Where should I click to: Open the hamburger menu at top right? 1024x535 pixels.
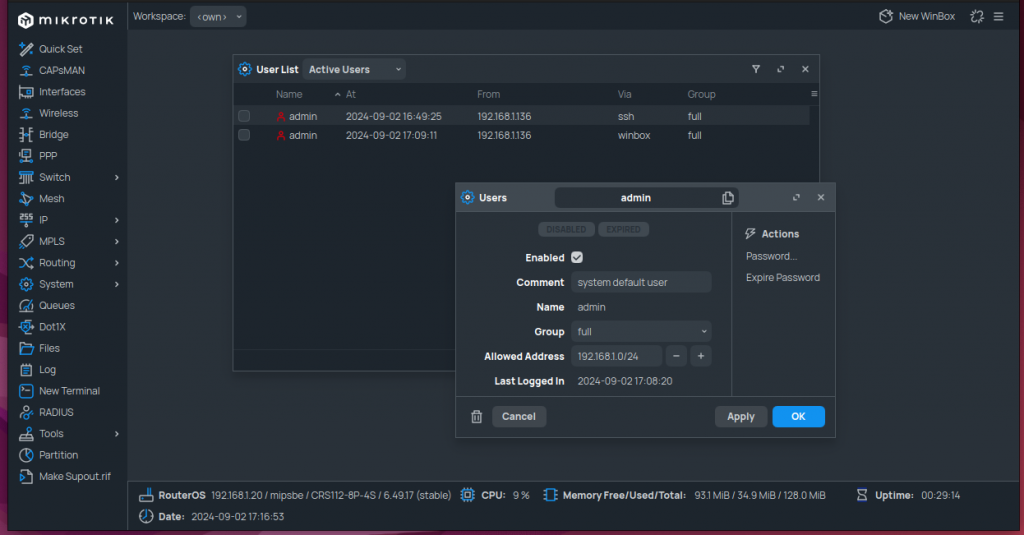pyautogui.click(x=999, y=16)
